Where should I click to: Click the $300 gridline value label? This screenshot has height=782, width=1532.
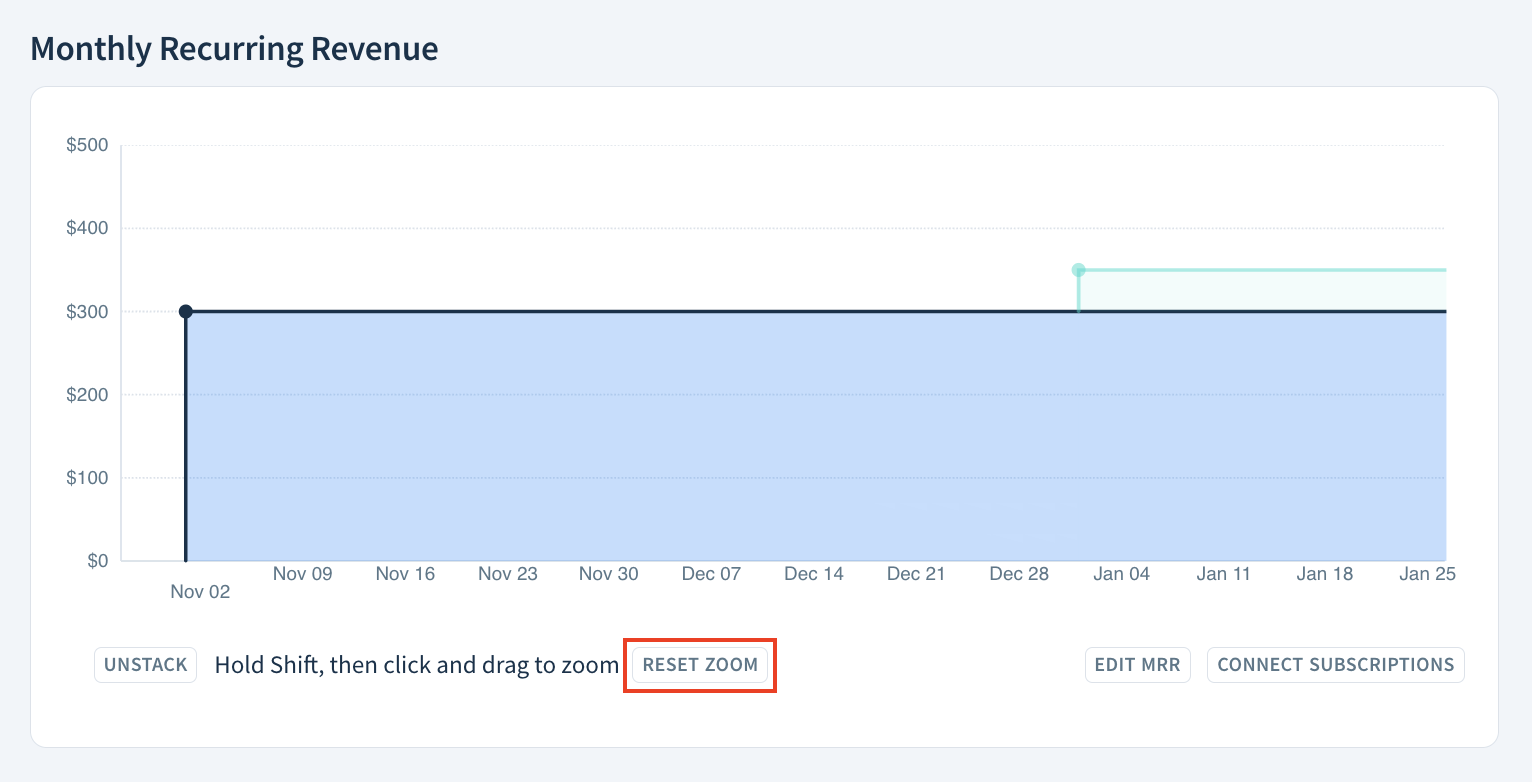click(89, 311)
